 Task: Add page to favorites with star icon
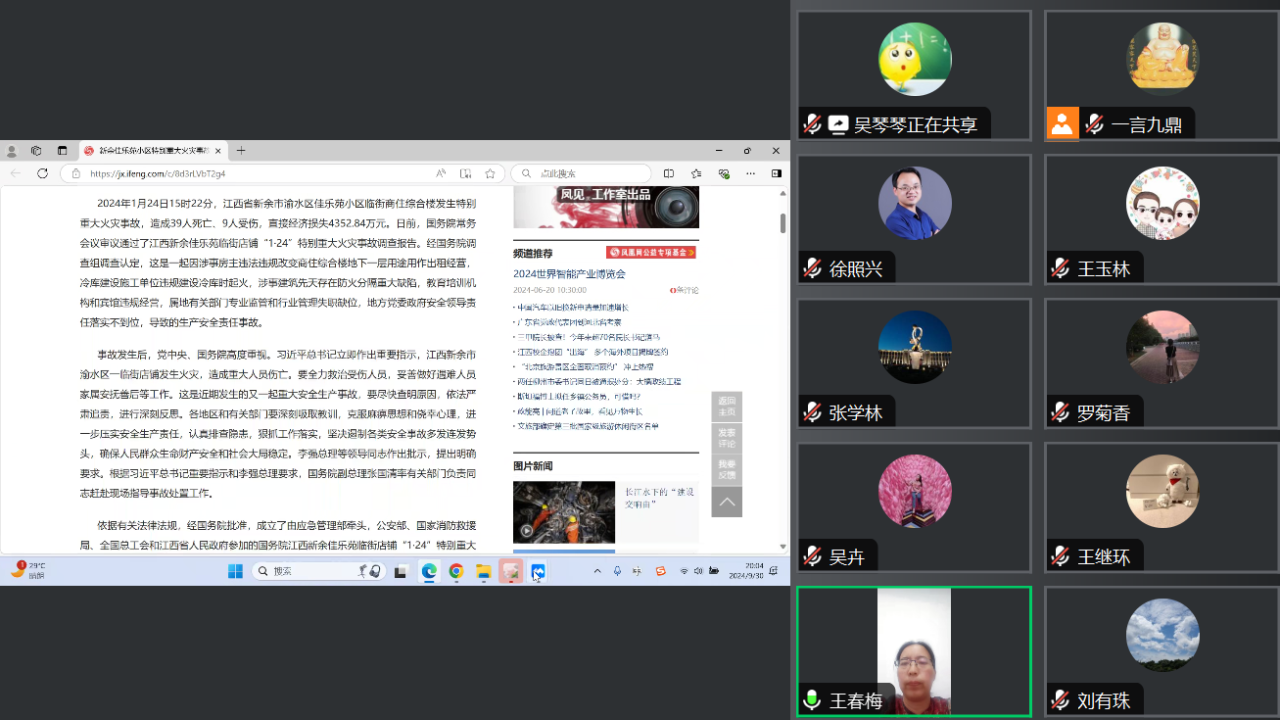click(x=491, y=173)
